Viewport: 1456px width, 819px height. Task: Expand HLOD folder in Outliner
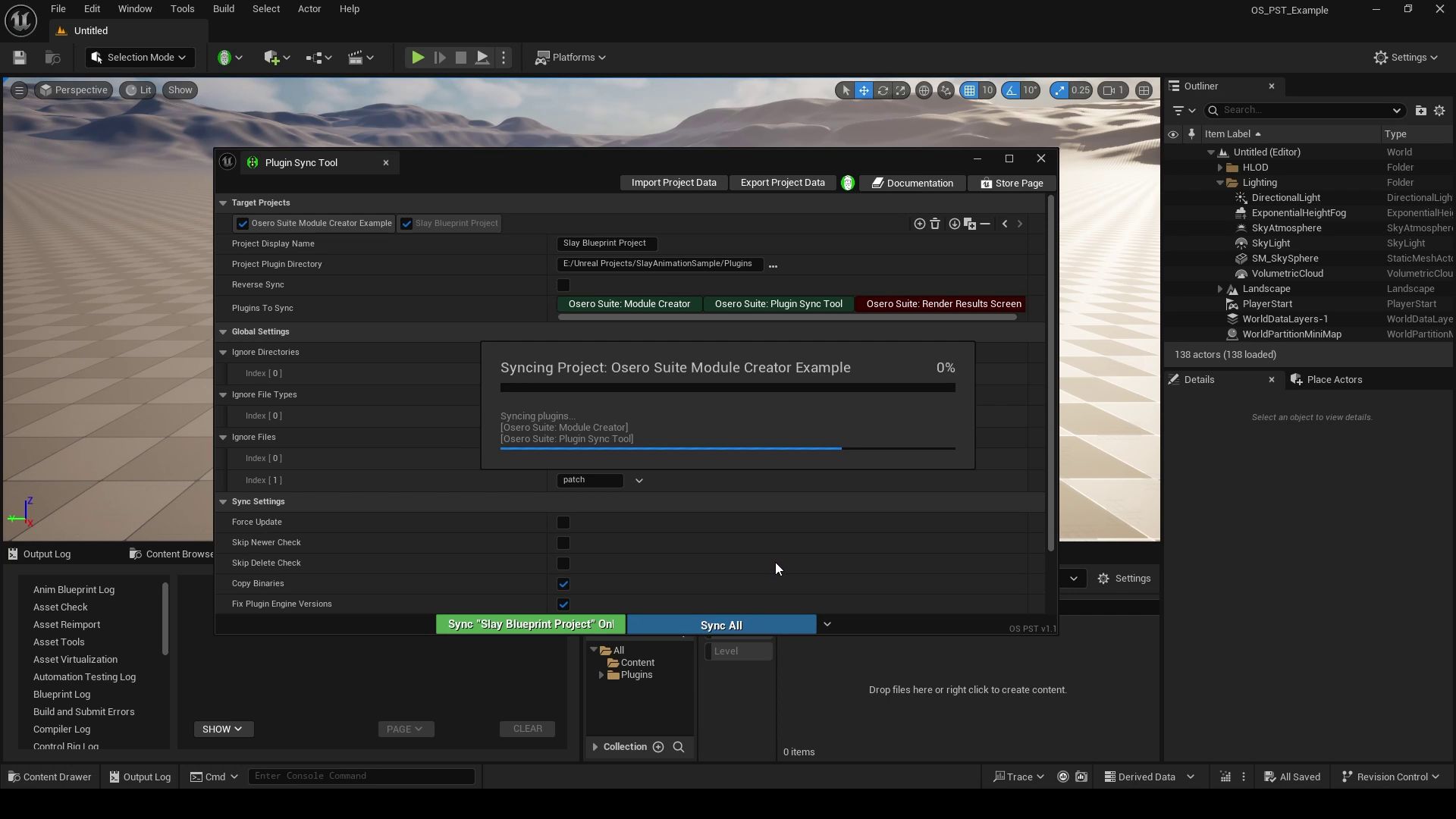[1219, 168]
